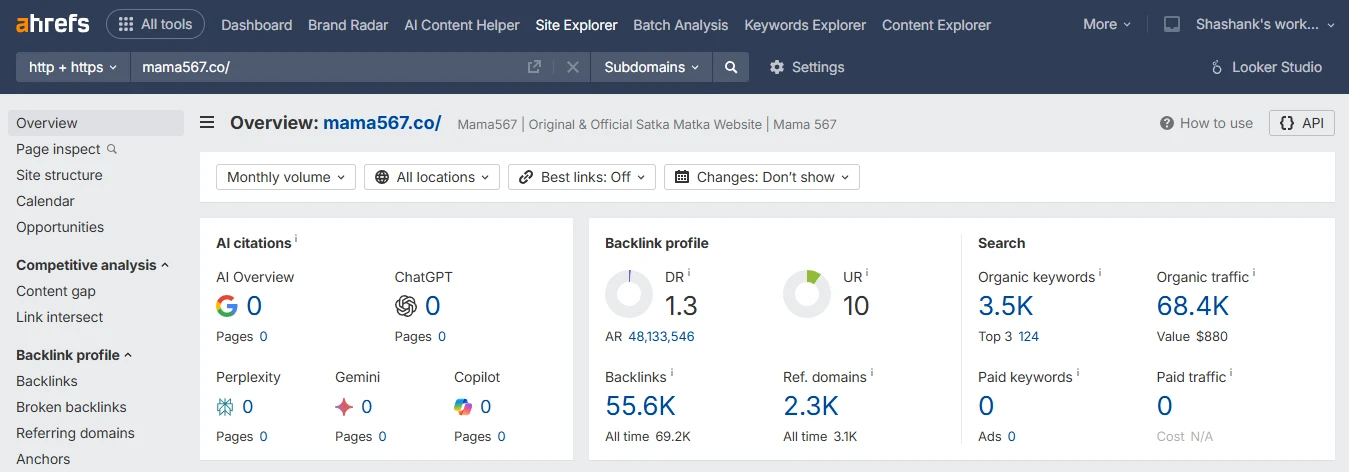Select Overview in sidebar
This screenshot has width=1349, height=472.
tap(96, 123)
